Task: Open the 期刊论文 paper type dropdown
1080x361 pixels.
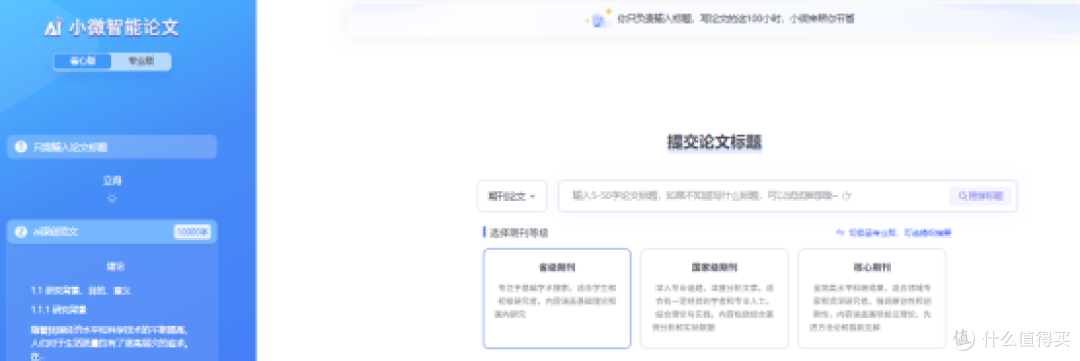Action: [x=512, y=196]
